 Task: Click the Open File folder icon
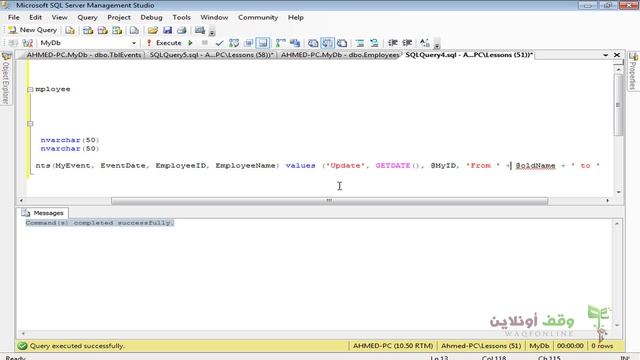tap(153, 30)
